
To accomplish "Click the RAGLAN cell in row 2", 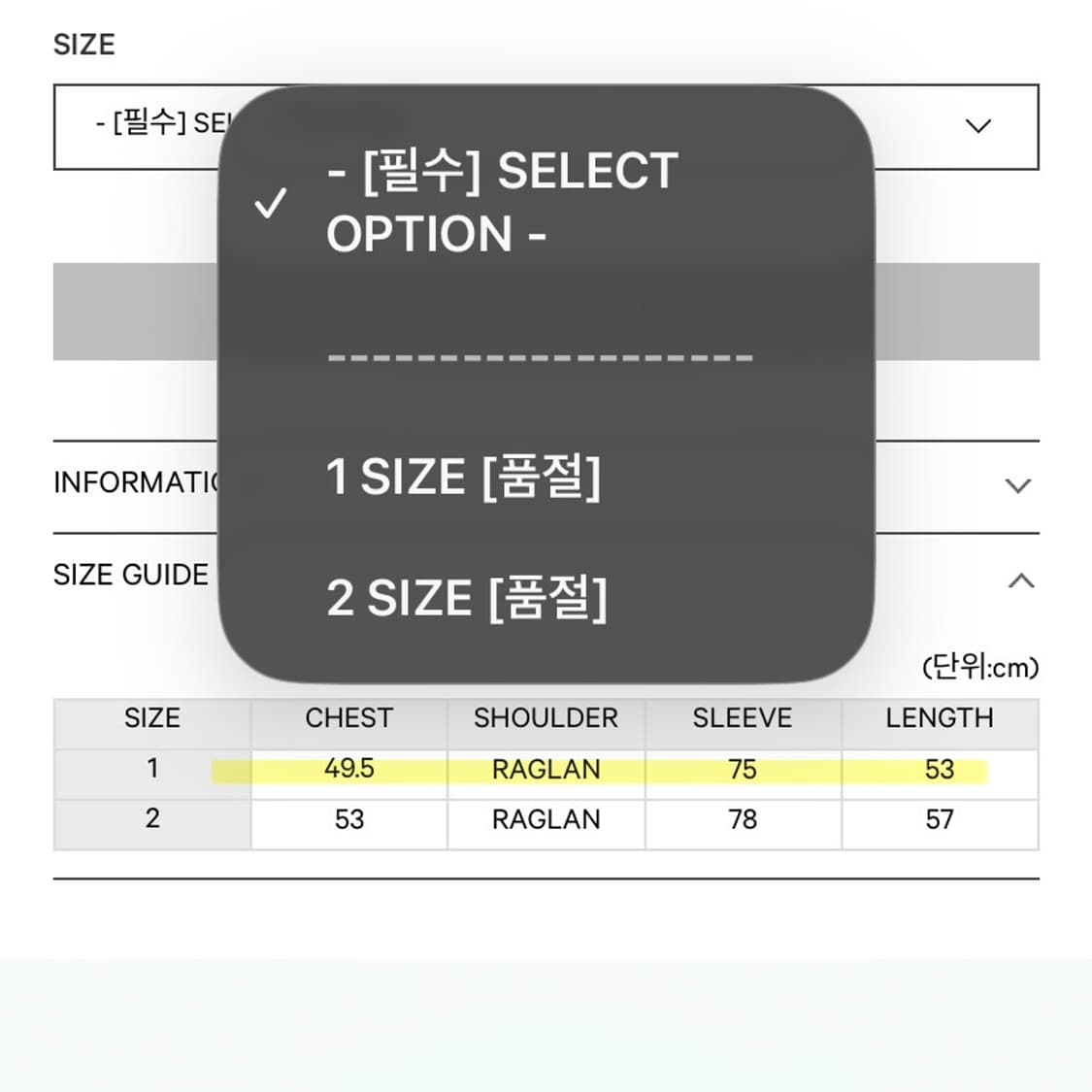I will coord(546,820).
